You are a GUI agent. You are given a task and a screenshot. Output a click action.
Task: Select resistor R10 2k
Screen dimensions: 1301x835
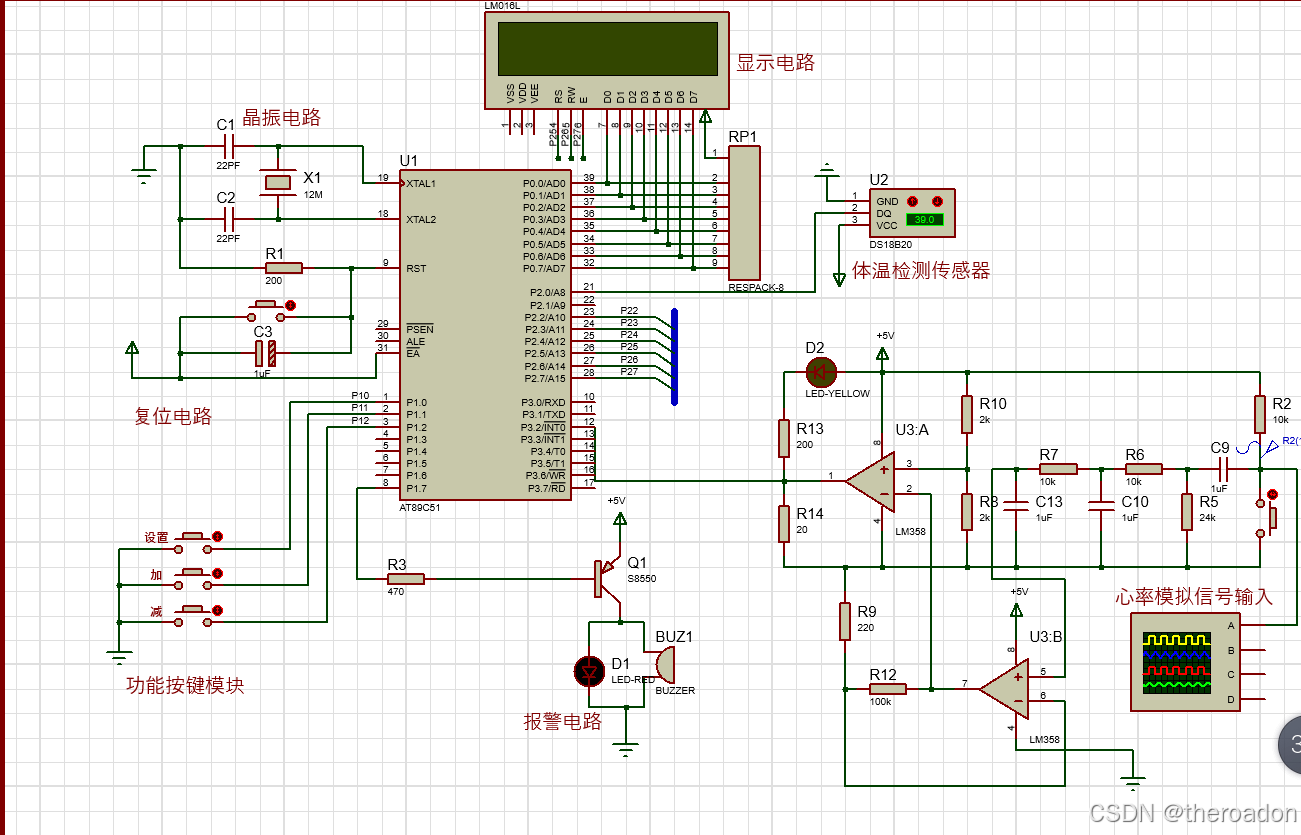[x=967, y=413]
